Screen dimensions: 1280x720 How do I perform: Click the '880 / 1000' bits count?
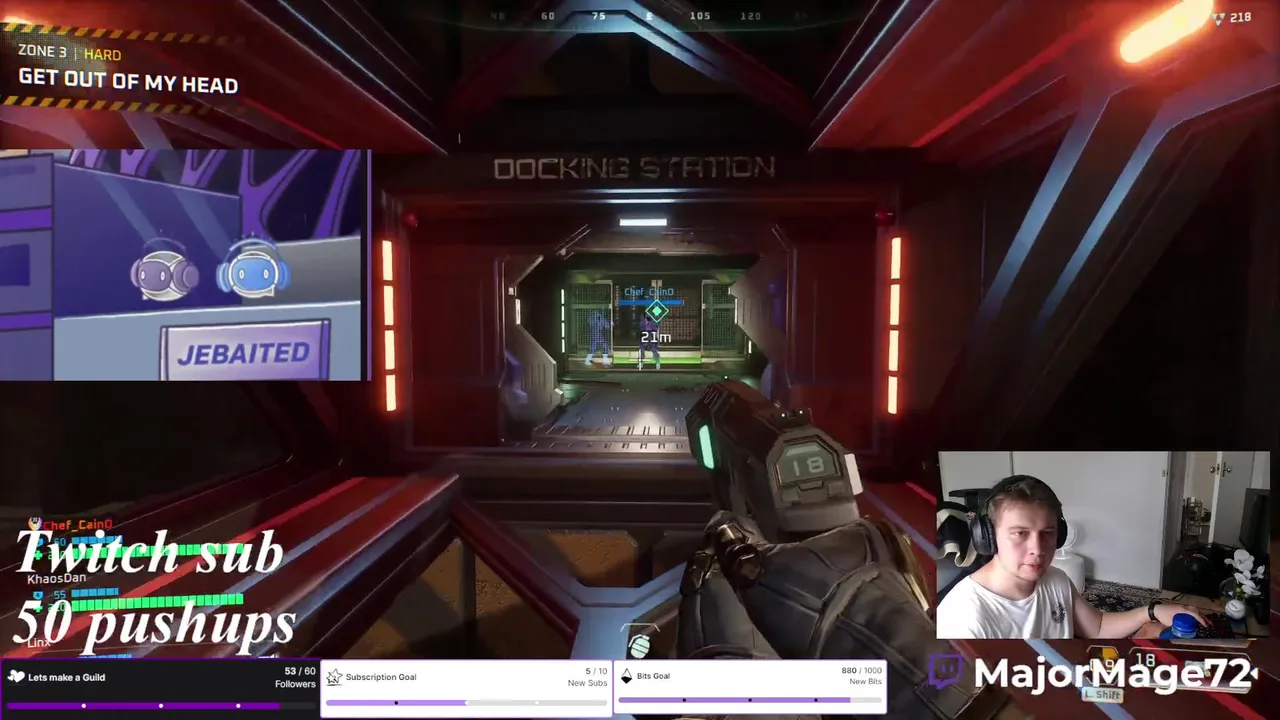pos(862,670)
